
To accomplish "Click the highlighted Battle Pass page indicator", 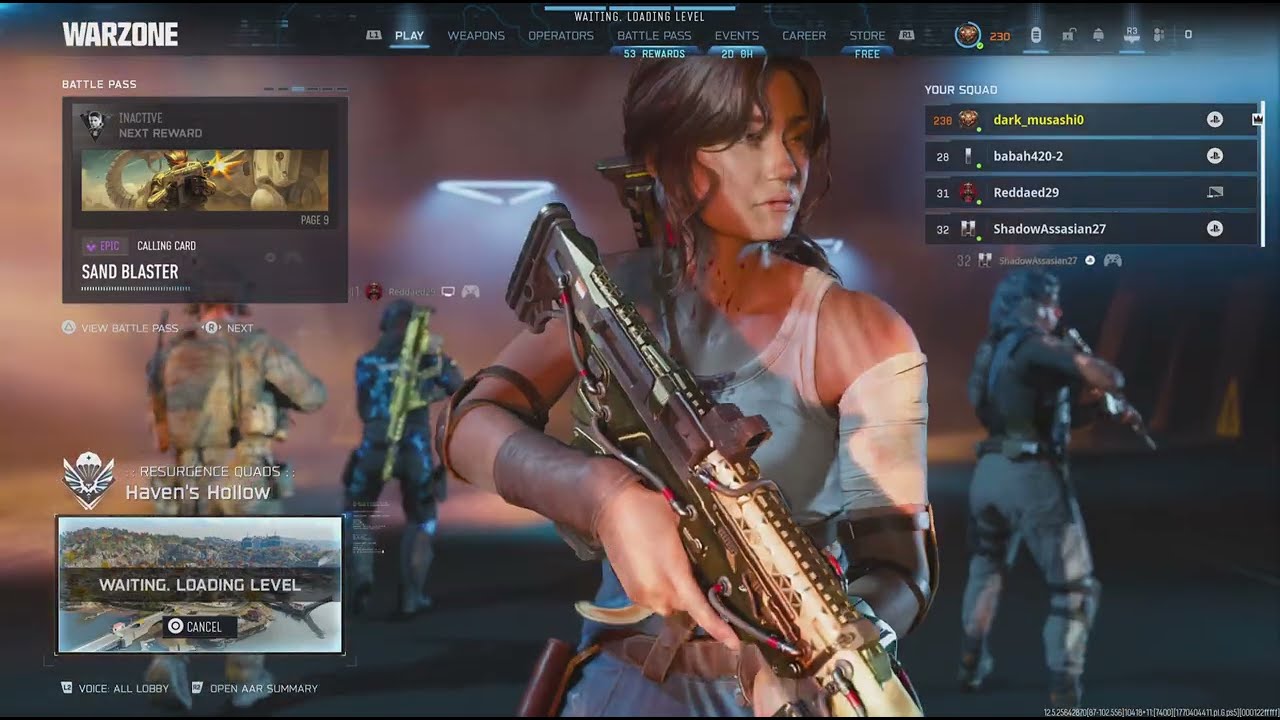I will tap(298, 89).
